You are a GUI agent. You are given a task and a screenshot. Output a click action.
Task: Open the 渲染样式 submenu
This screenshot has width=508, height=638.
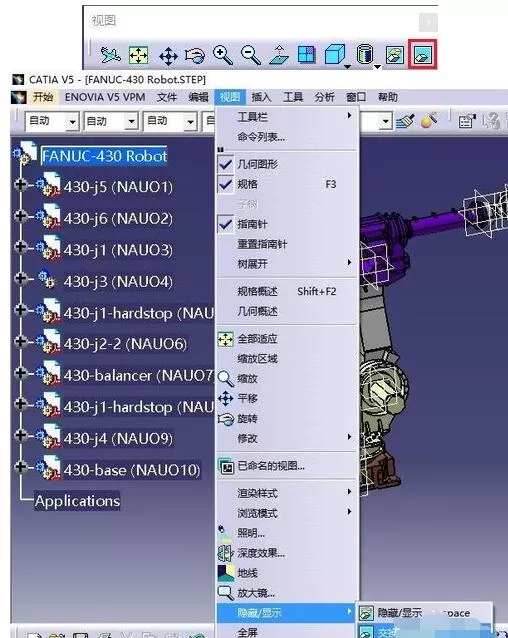[x=287, y=493]
